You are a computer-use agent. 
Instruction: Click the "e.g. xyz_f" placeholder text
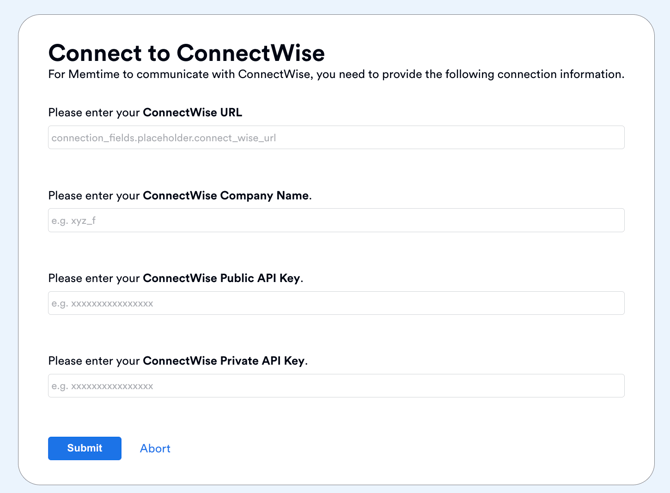pyautogui.click(x=74, y=221)
